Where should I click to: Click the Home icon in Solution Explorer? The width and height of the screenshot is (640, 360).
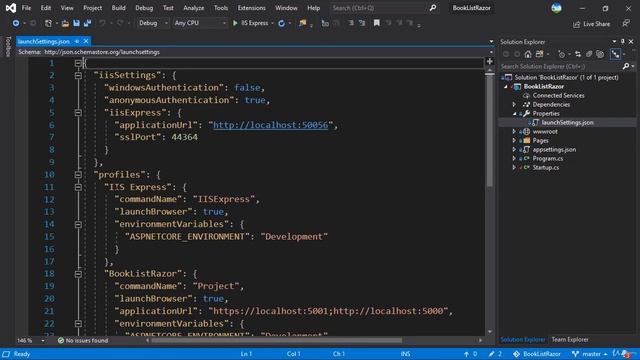[x=528, y=54]
